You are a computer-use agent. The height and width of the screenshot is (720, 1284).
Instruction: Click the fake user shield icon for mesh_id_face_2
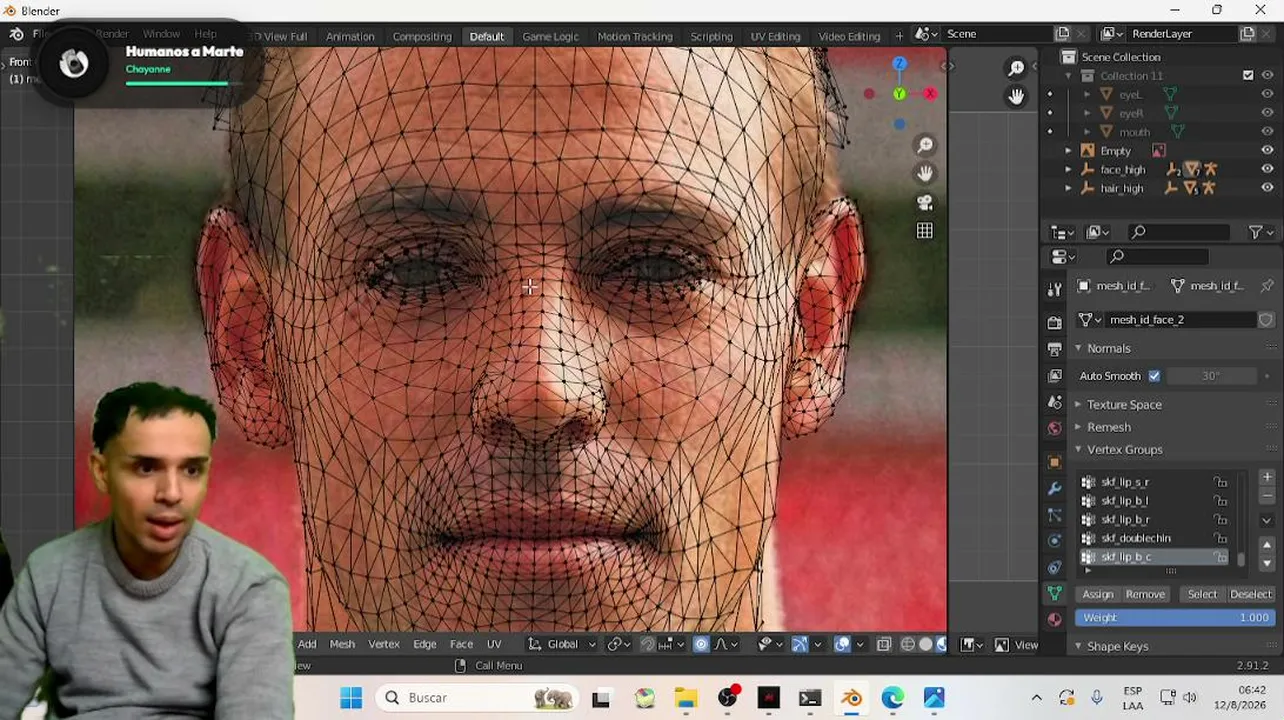pyautogui.click(x=1266, y=320)
